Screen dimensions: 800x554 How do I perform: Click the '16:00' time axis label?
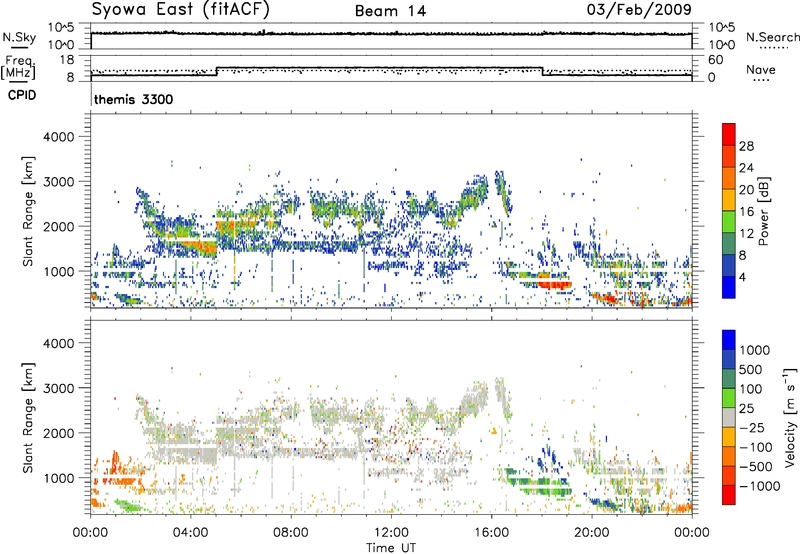click(x=491, y=533)
